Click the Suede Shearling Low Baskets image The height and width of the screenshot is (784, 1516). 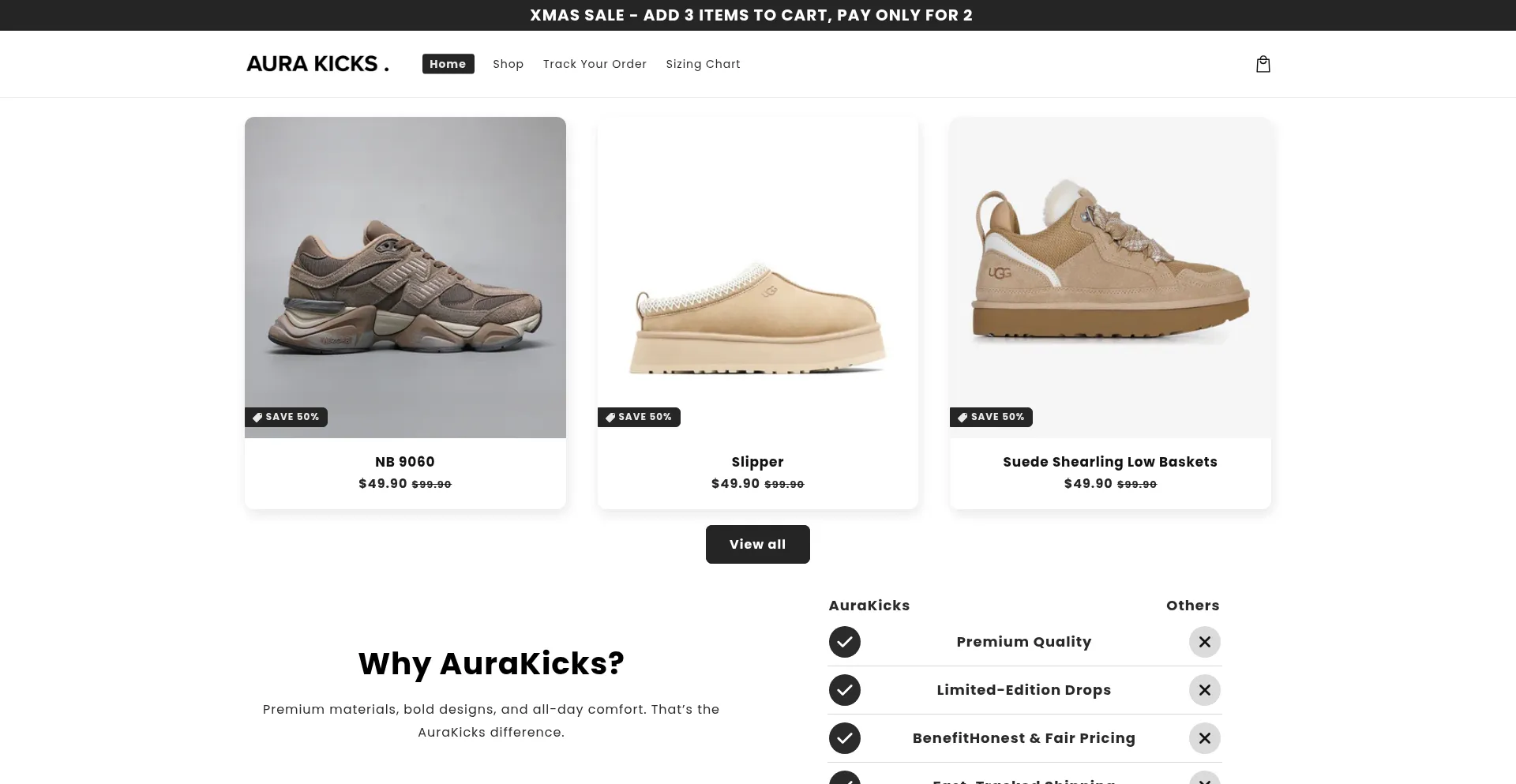[1109, 276]
